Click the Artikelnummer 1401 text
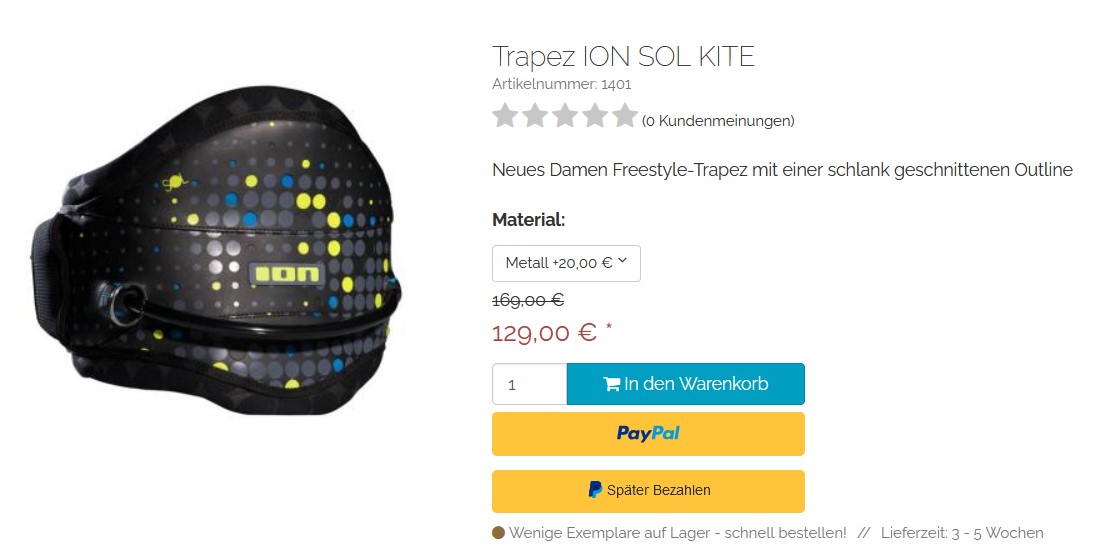Viewport: 1096px width, 557px height. tap(561, 85)
